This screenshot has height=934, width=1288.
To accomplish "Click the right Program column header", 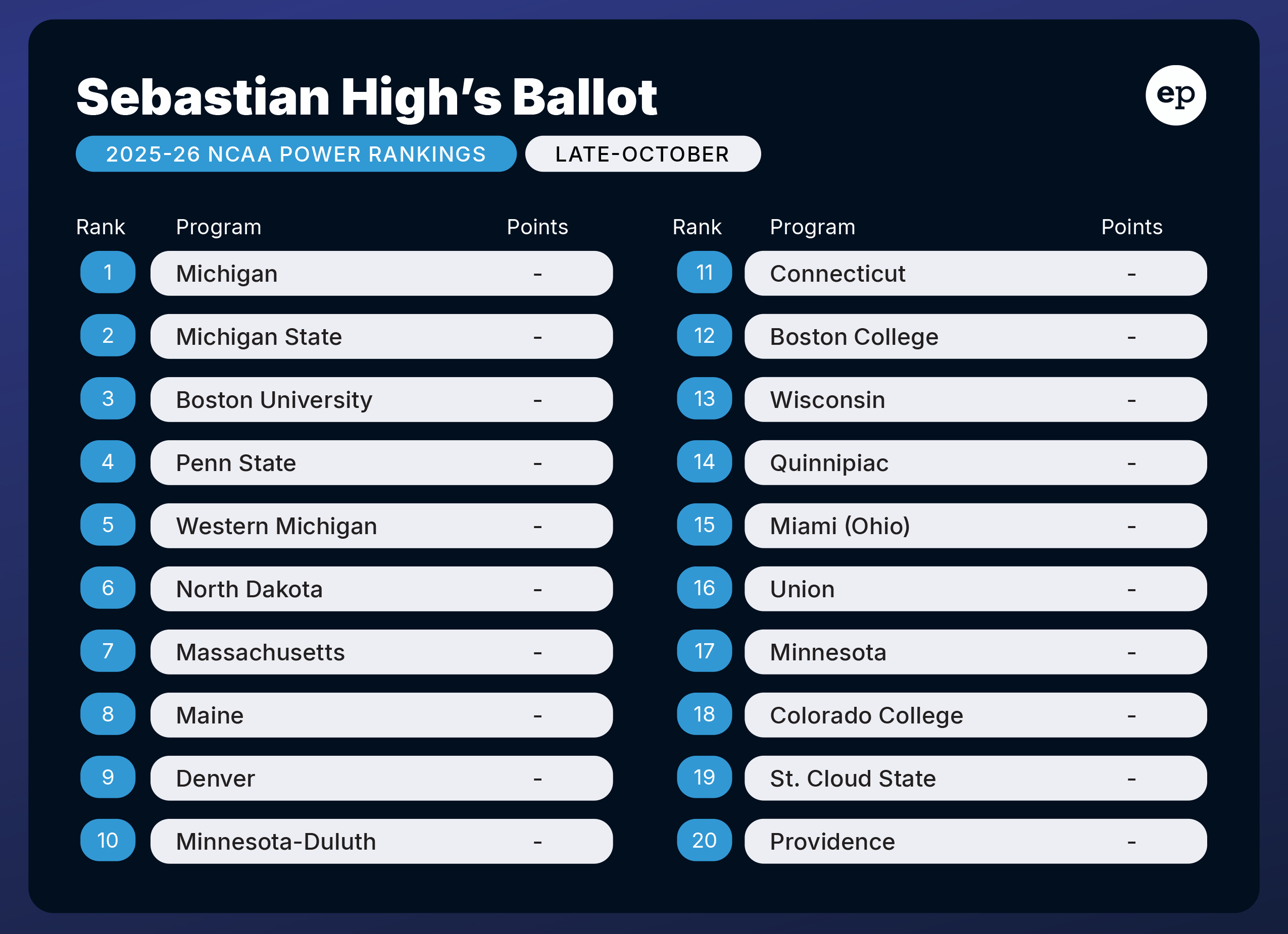I will click(812, 227).
